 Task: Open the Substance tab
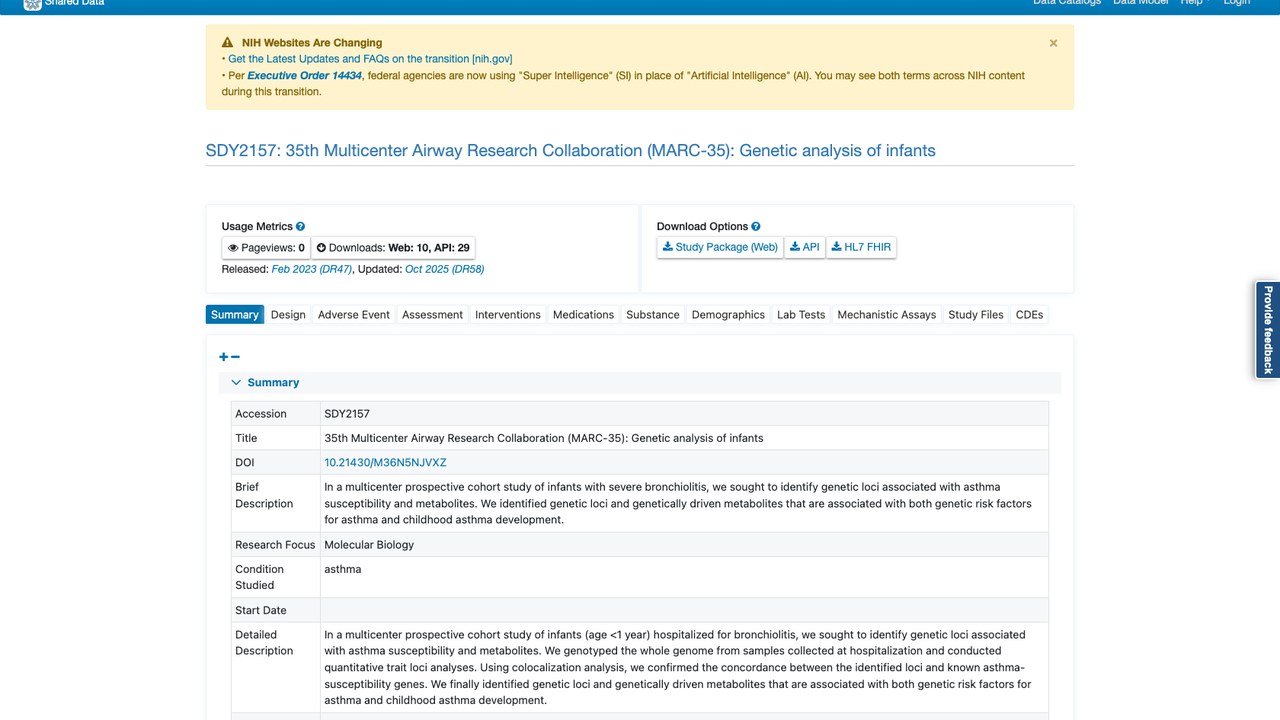653,314
